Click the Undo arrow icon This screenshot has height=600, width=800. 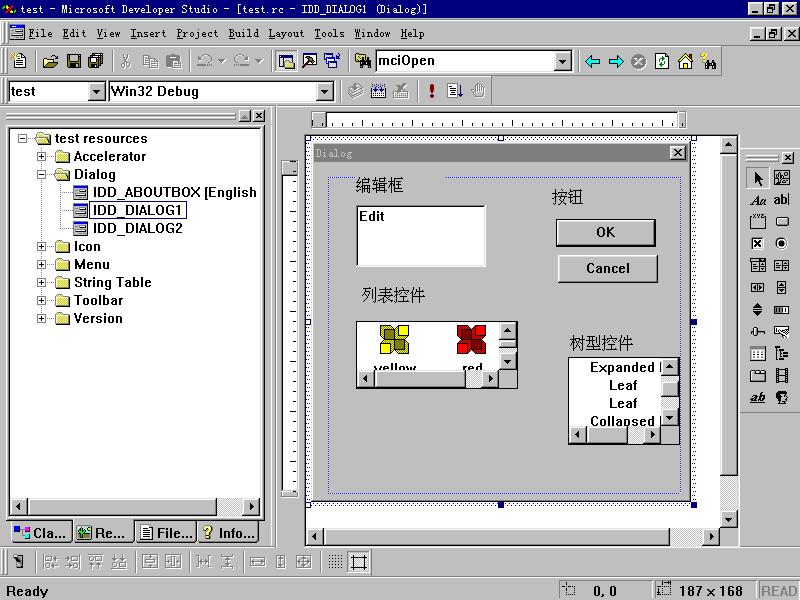(x=205, y=61)
